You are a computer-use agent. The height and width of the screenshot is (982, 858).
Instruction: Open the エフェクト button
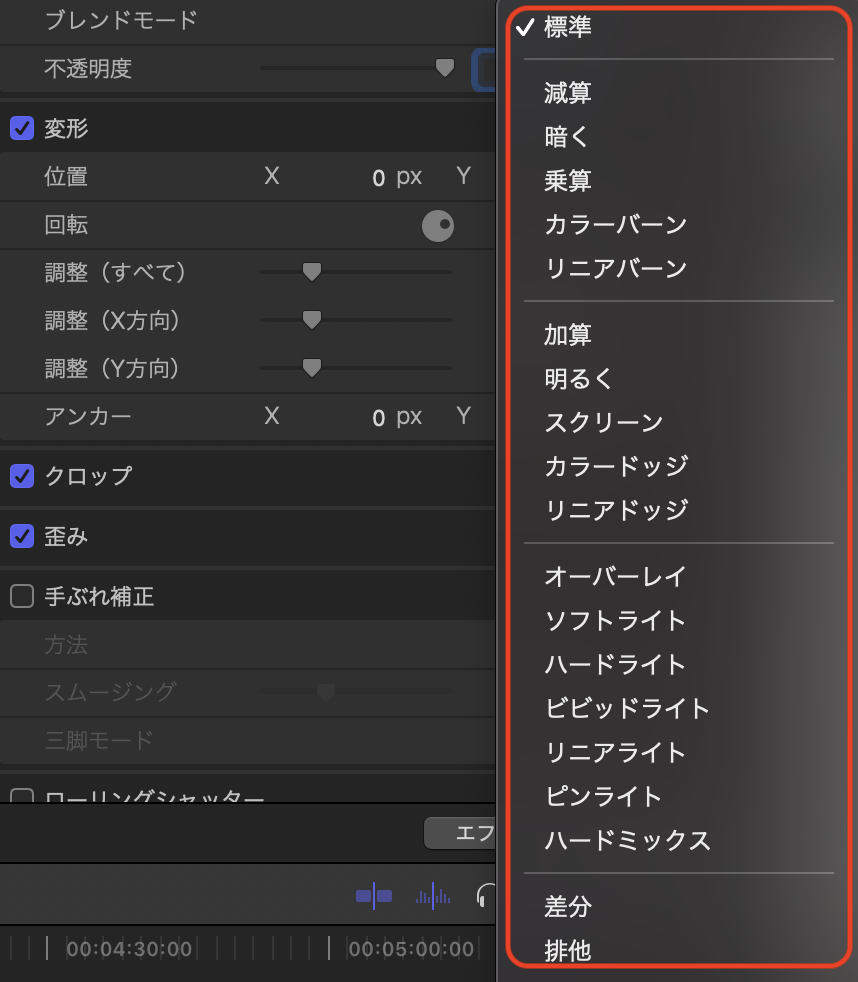coord(460,833)
